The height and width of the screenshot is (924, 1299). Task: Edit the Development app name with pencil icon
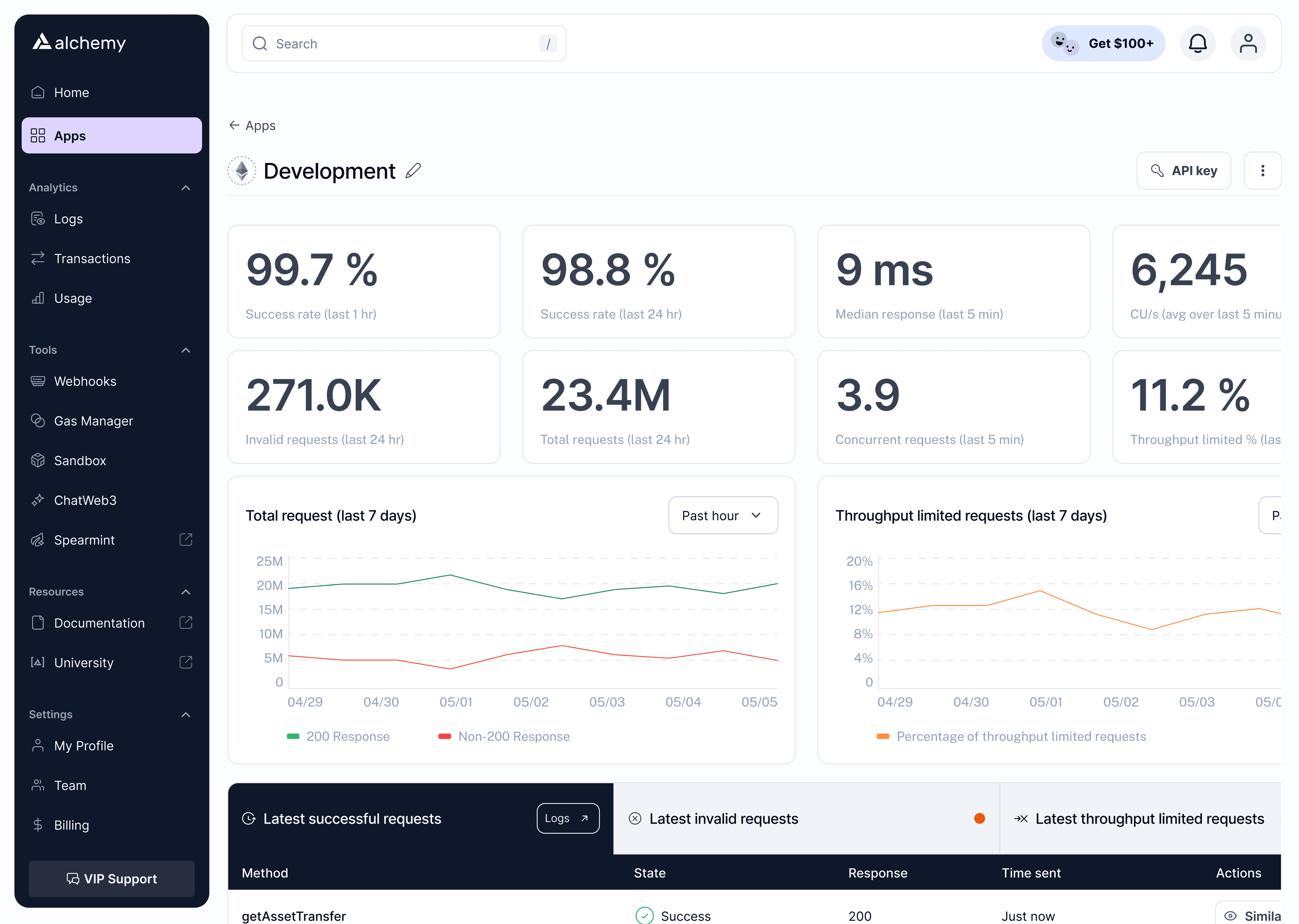point(413,171)
